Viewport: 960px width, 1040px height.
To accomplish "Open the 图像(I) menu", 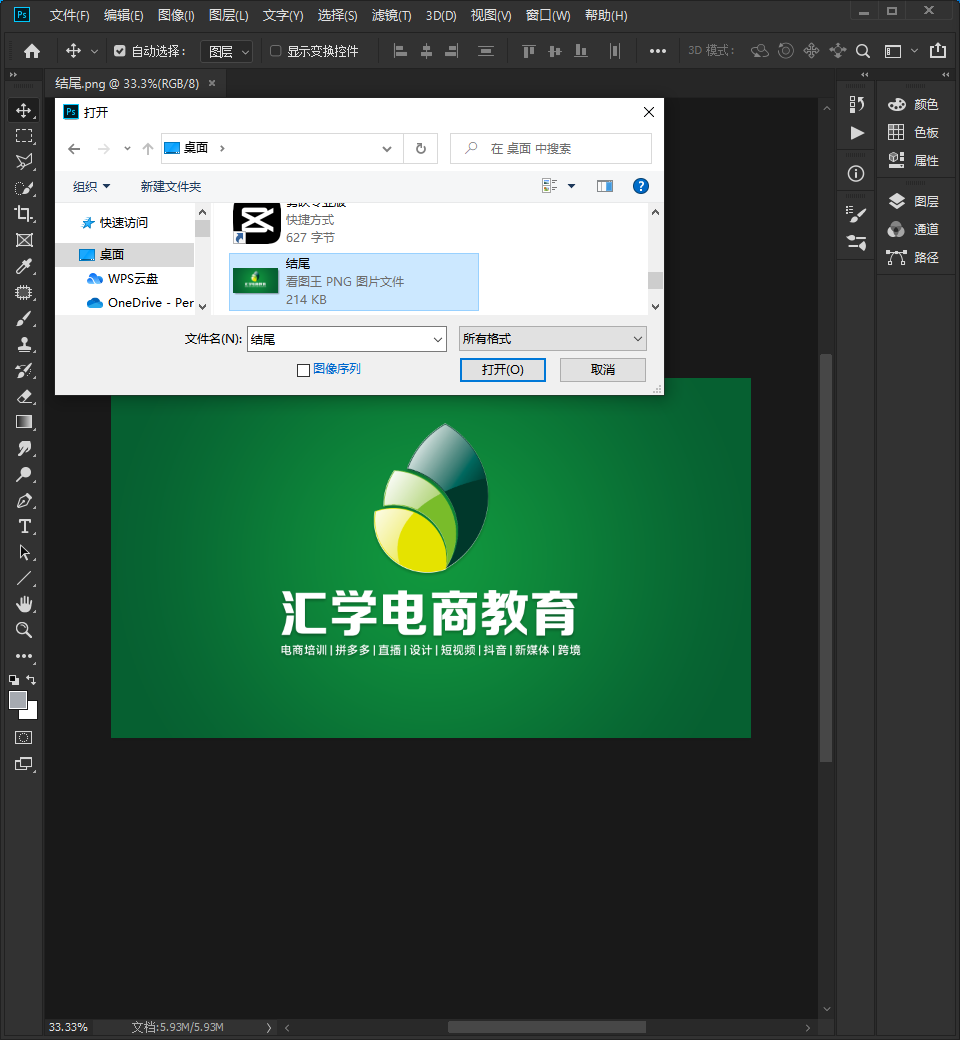I will [176, 15].
